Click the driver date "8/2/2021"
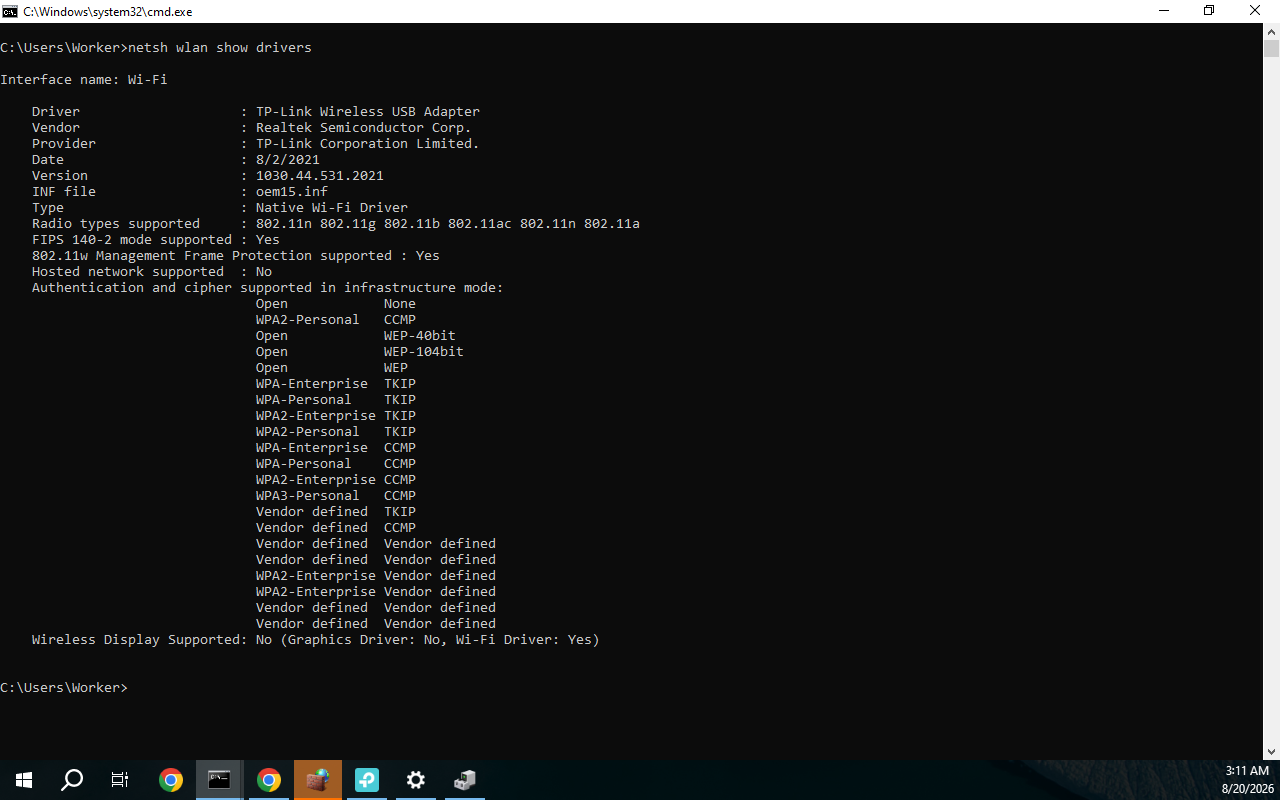Viewport: 1280px width, 800px height. pos(288,160)
